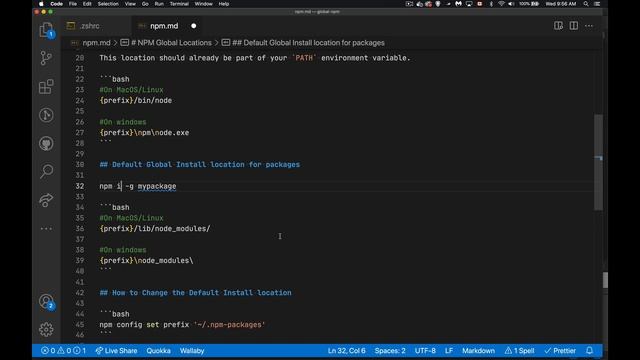Click line '{prefix}\npm\node.exe'
The width and height of the screenshot is (640, 360).
click(x=144, y=133)
